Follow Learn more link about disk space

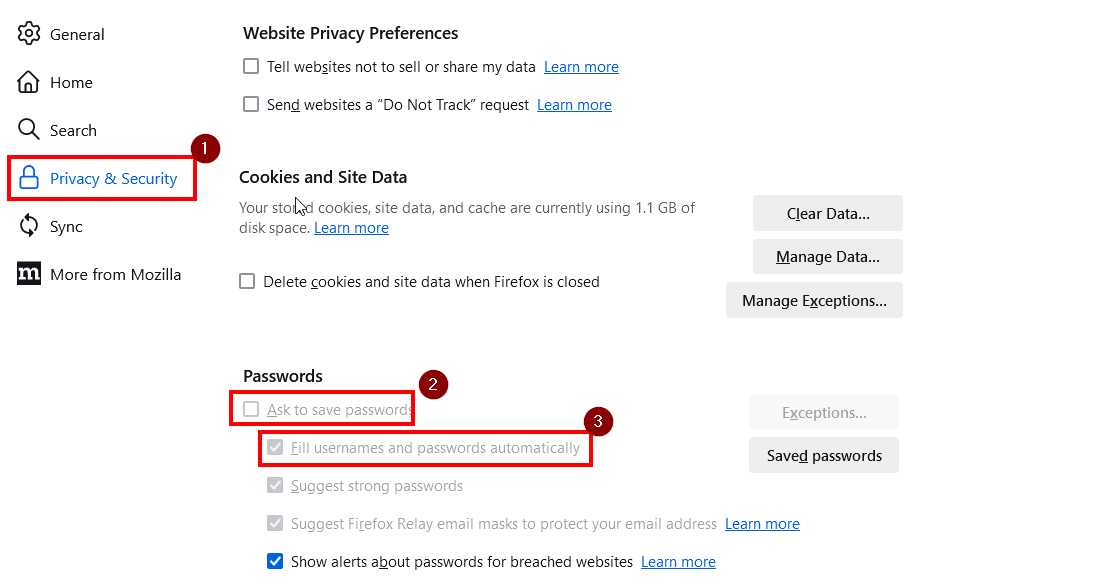point(351,228)
